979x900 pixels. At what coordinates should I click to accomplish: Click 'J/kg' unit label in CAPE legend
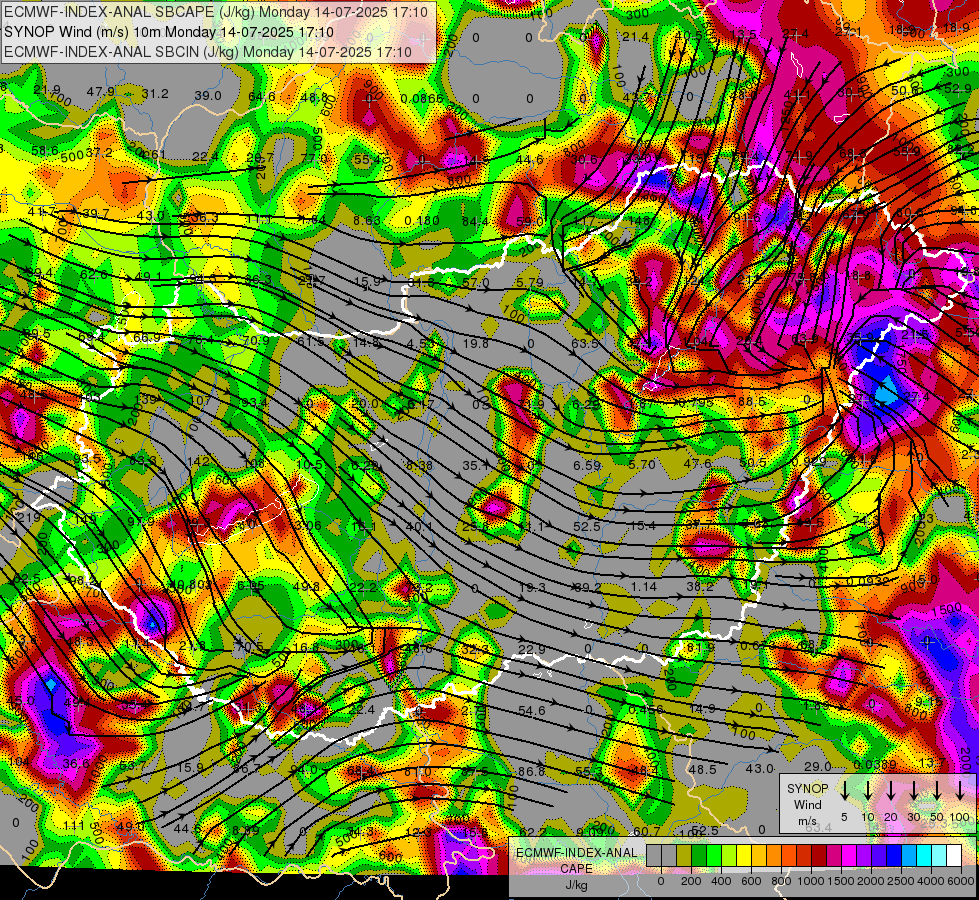tap(576, 885)
